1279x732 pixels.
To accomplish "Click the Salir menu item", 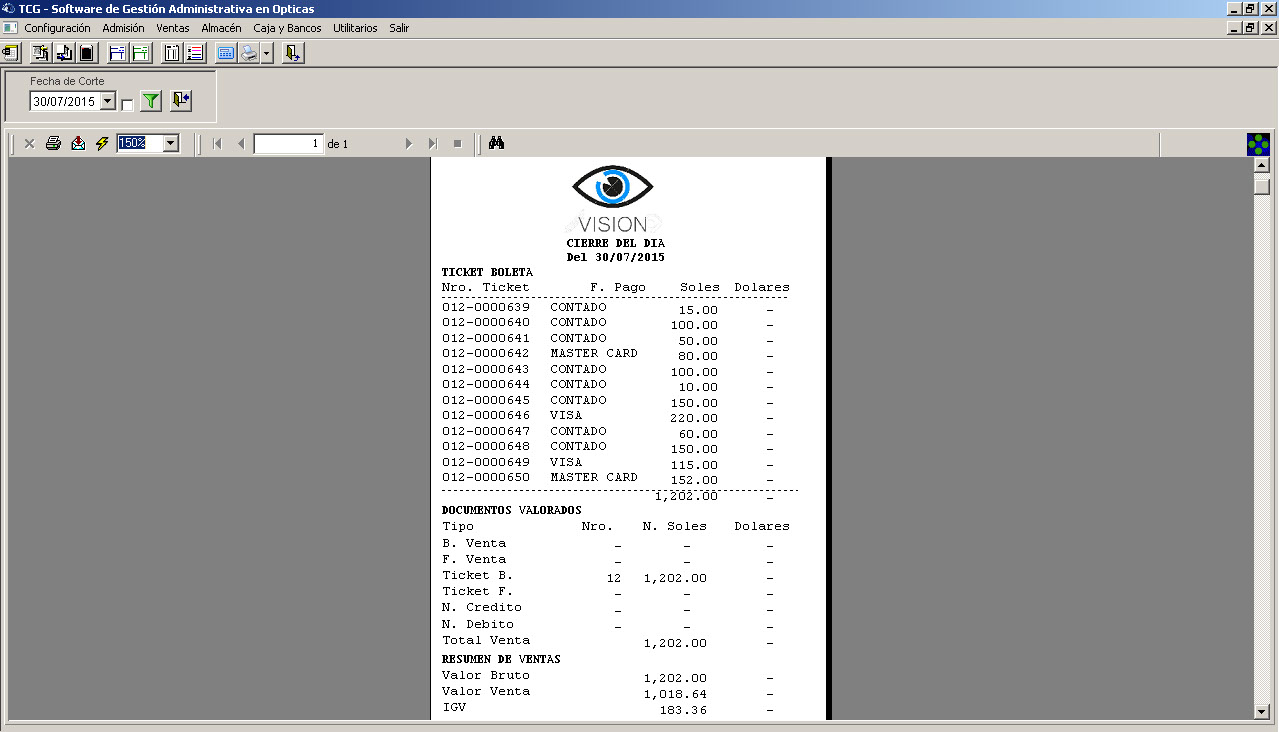I will (x=399, y=28).
